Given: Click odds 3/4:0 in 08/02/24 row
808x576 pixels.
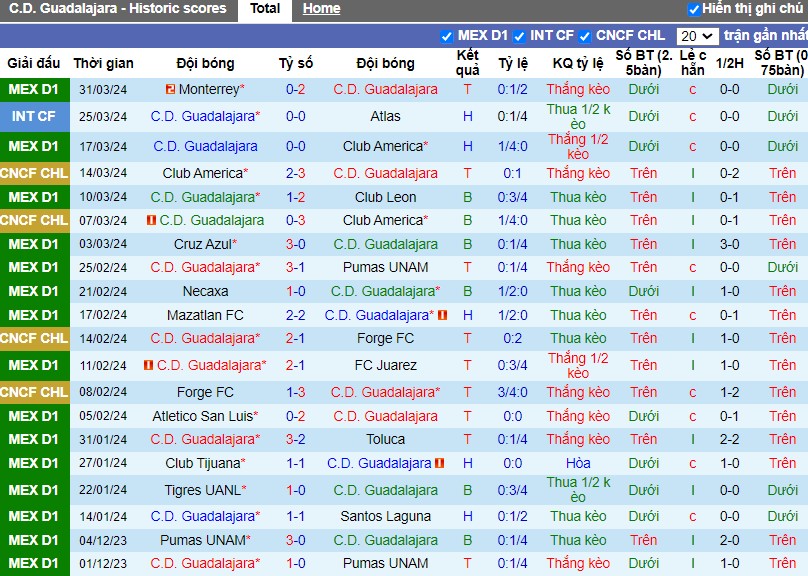Looking at the screenshot, I should click(513, 393).
